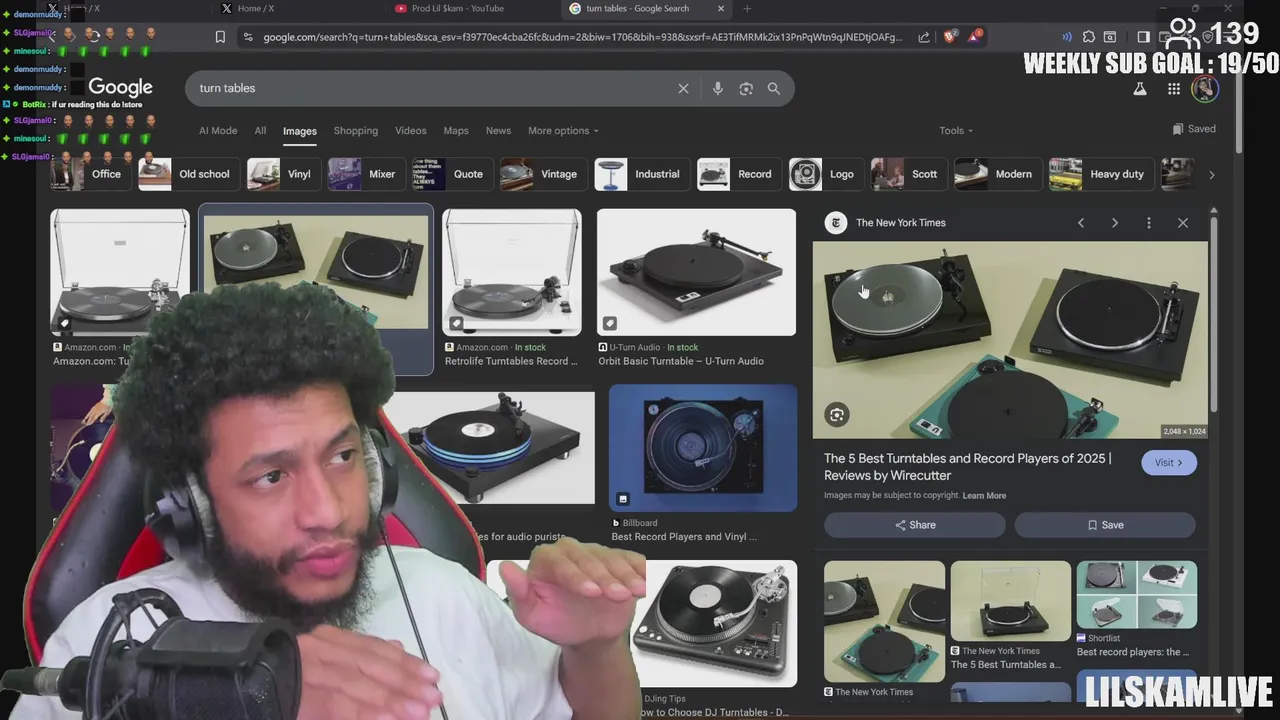Bookmark this page from the address bar
The height and width of the screenshot is (720, 1280).
pos(220,37)
